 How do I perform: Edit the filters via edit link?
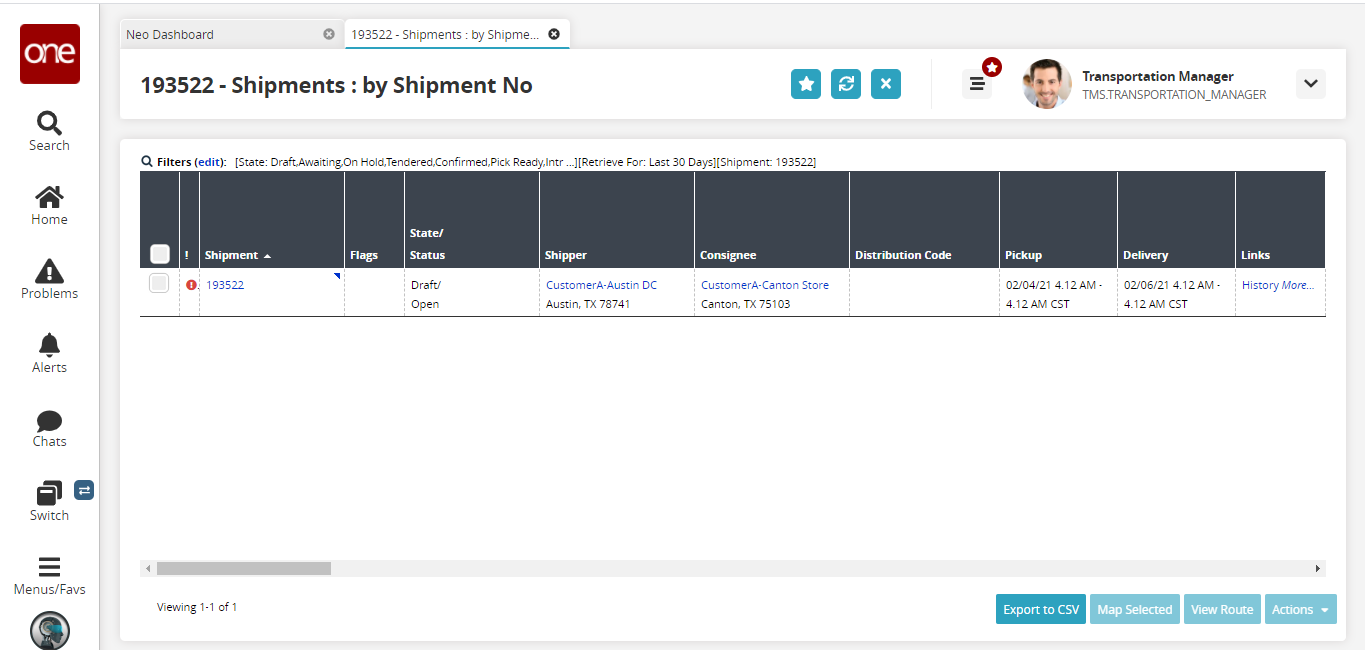click(x=209, y=162)
